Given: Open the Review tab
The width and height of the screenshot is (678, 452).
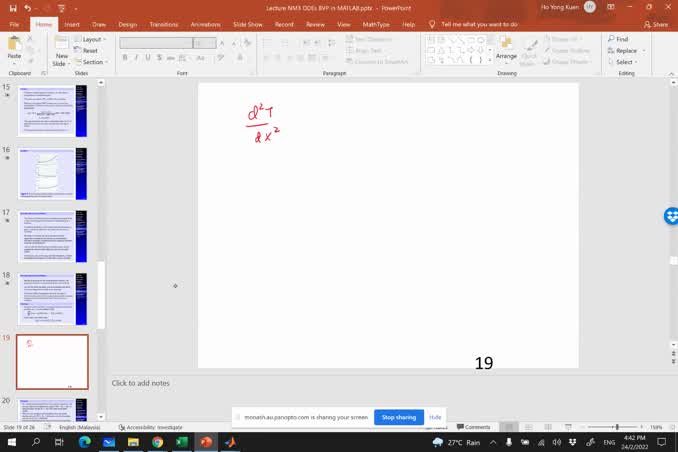Looking at the screenshot, I should (x=315, y=25).
